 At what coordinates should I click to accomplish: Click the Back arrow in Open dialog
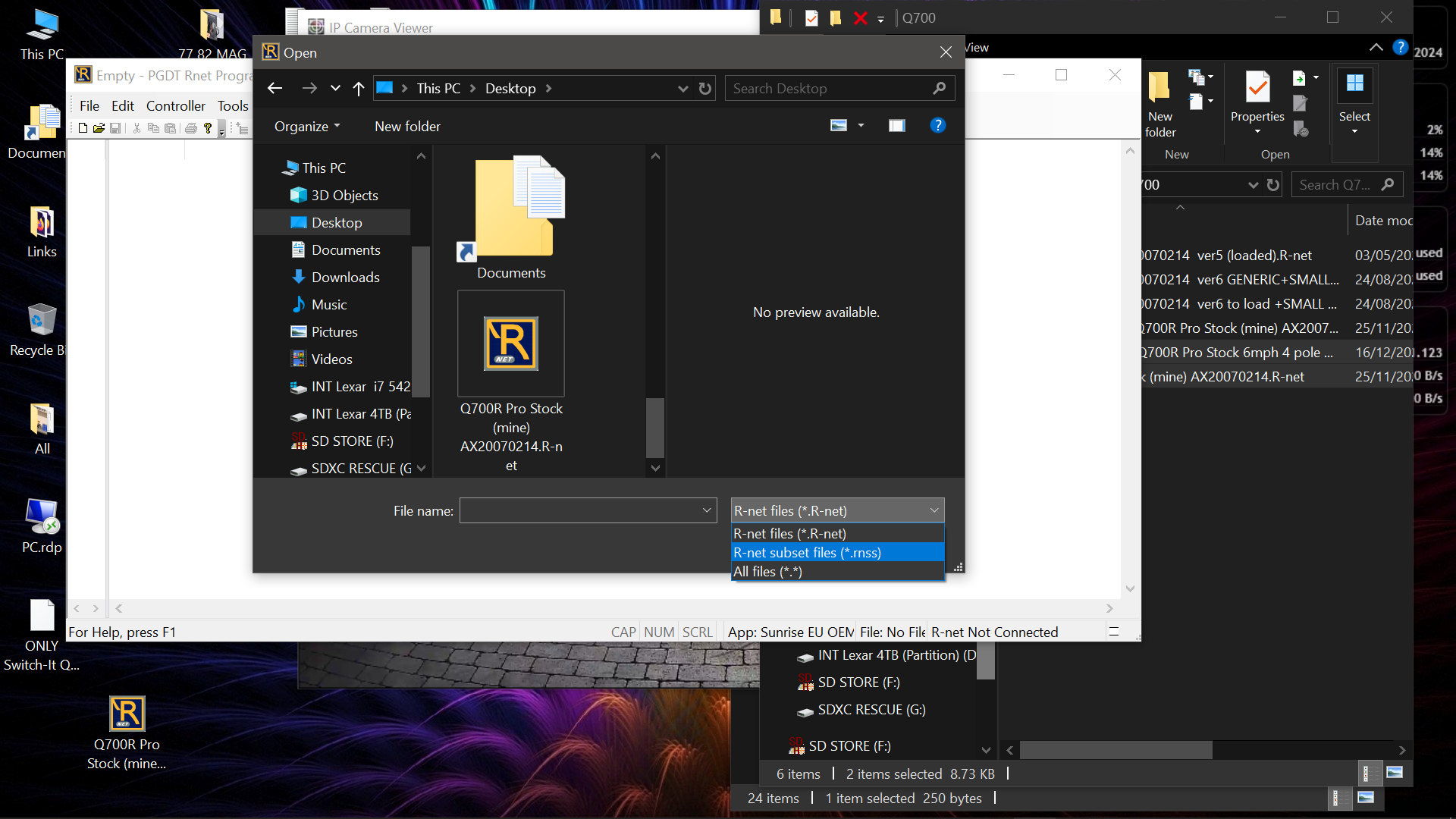pyautogui.click(x=275, y=89)
